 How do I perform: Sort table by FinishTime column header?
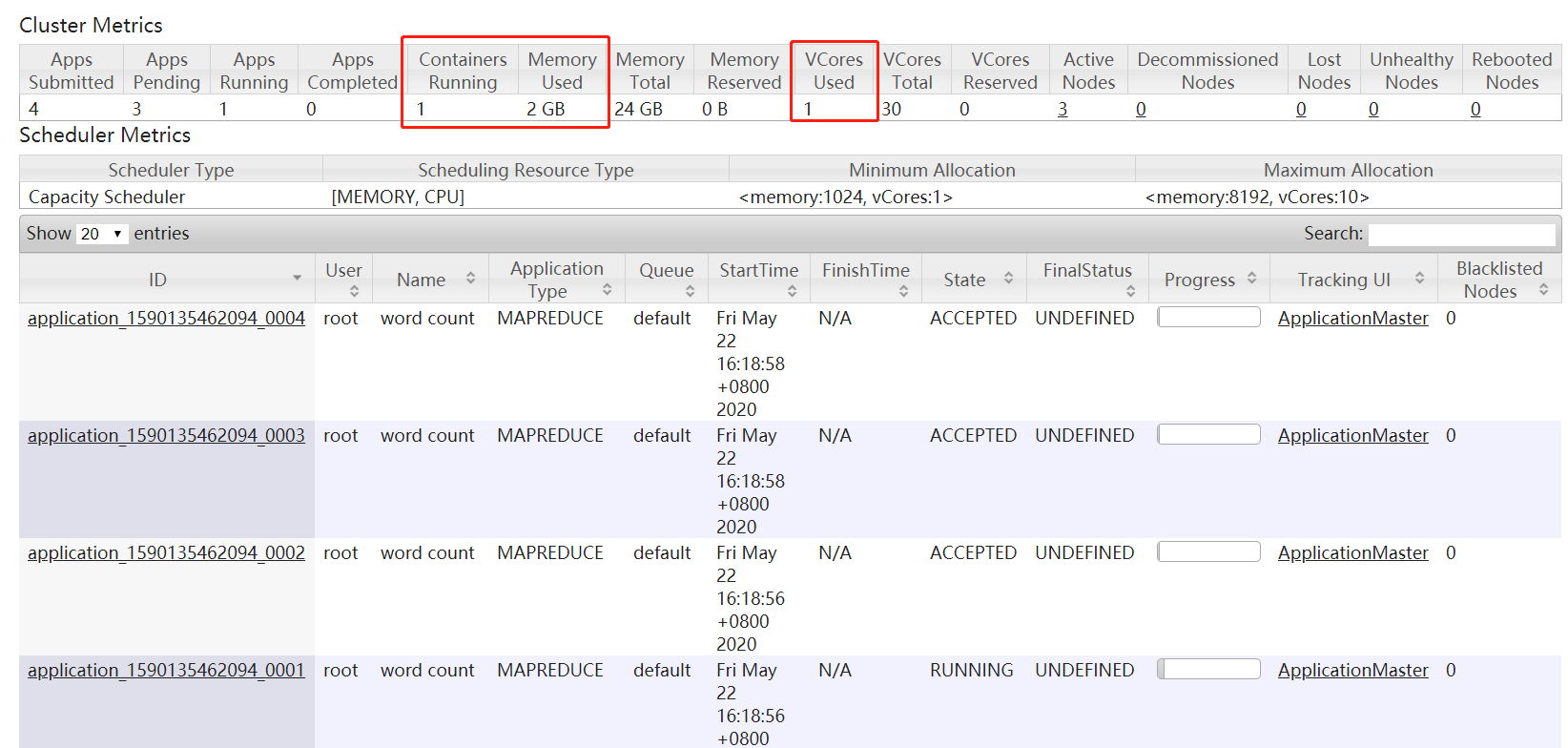[x=866, y=271]
